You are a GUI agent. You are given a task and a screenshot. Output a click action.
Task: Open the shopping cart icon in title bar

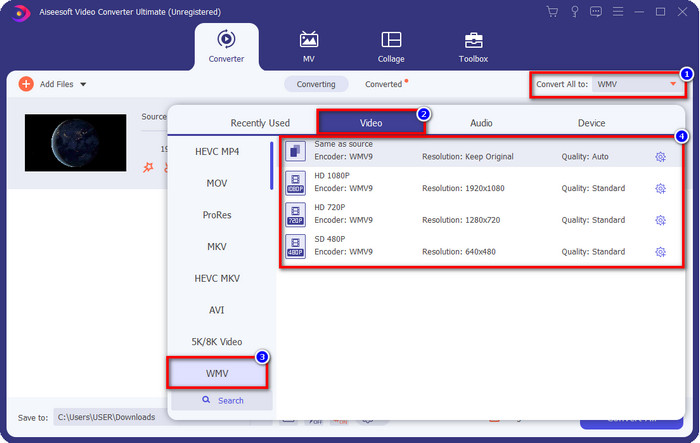[552, 12]
